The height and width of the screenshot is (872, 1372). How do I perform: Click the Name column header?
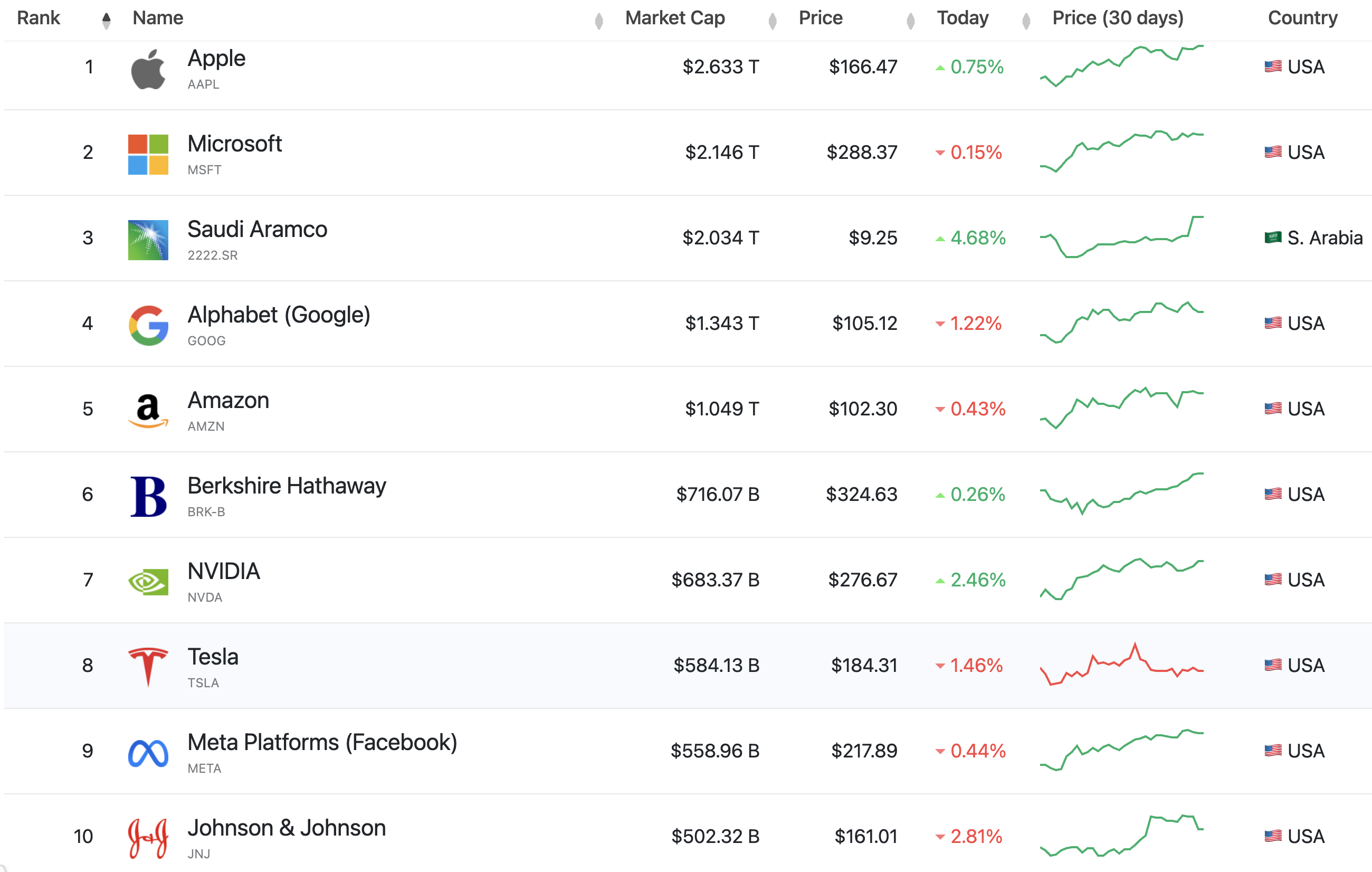click(x=158, y=18)
